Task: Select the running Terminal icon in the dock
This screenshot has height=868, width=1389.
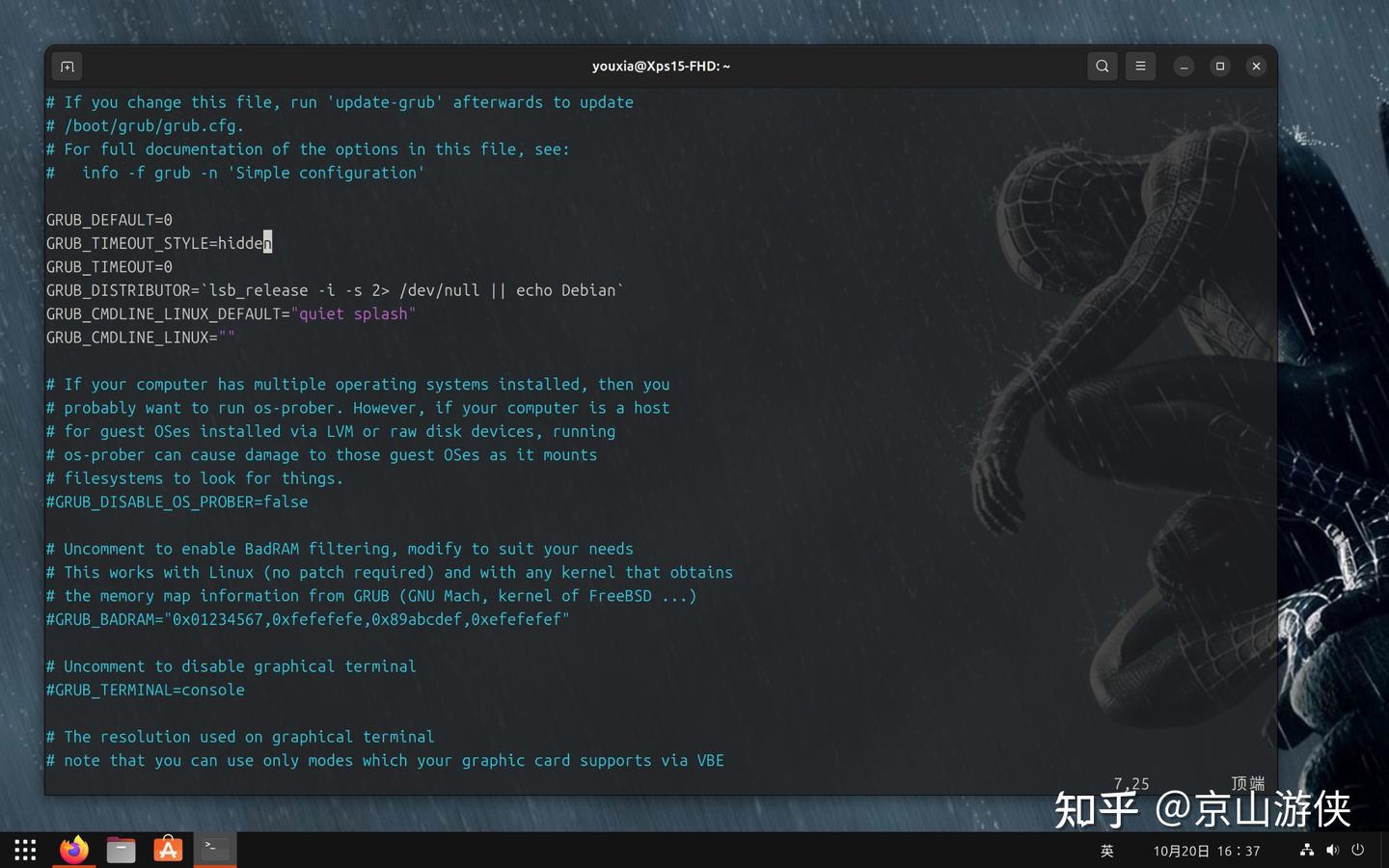Action: point(214,850)
